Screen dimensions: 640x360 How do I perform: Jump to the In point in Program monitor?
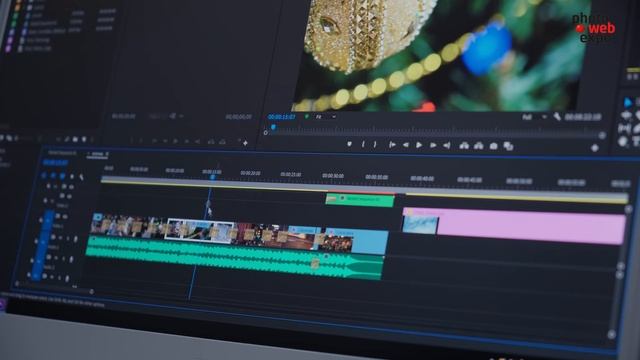tap(392, 144)
